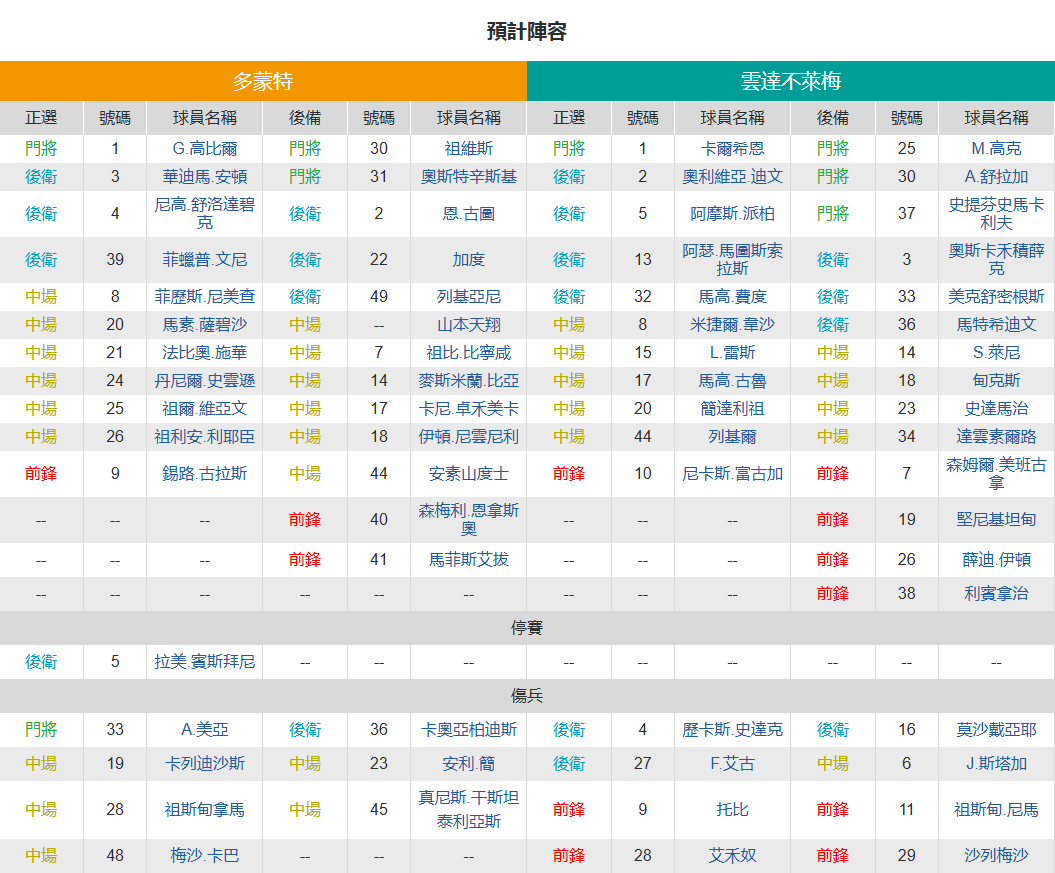This screenshot has width=1055, height=873.
Task: Select player 馬菲斯艾拔
Action: click(x=468, y=560)
